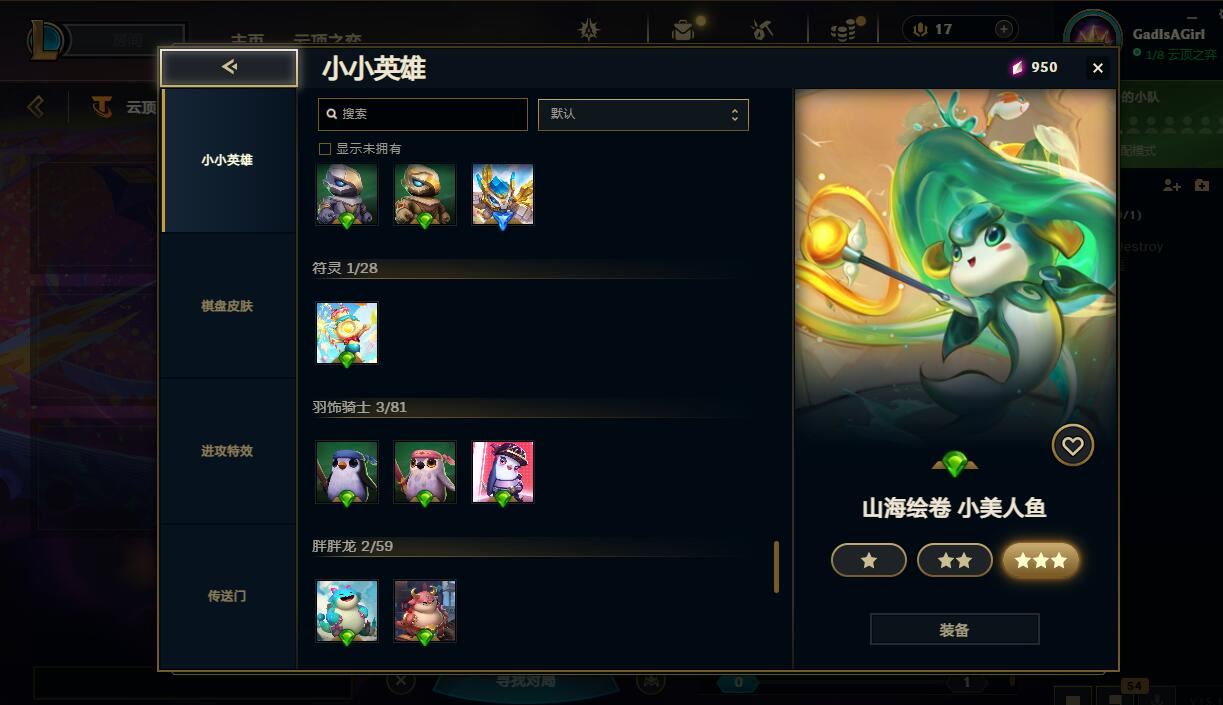
Task: Open the 传送门 tab
Action: [x=228, y=596]
